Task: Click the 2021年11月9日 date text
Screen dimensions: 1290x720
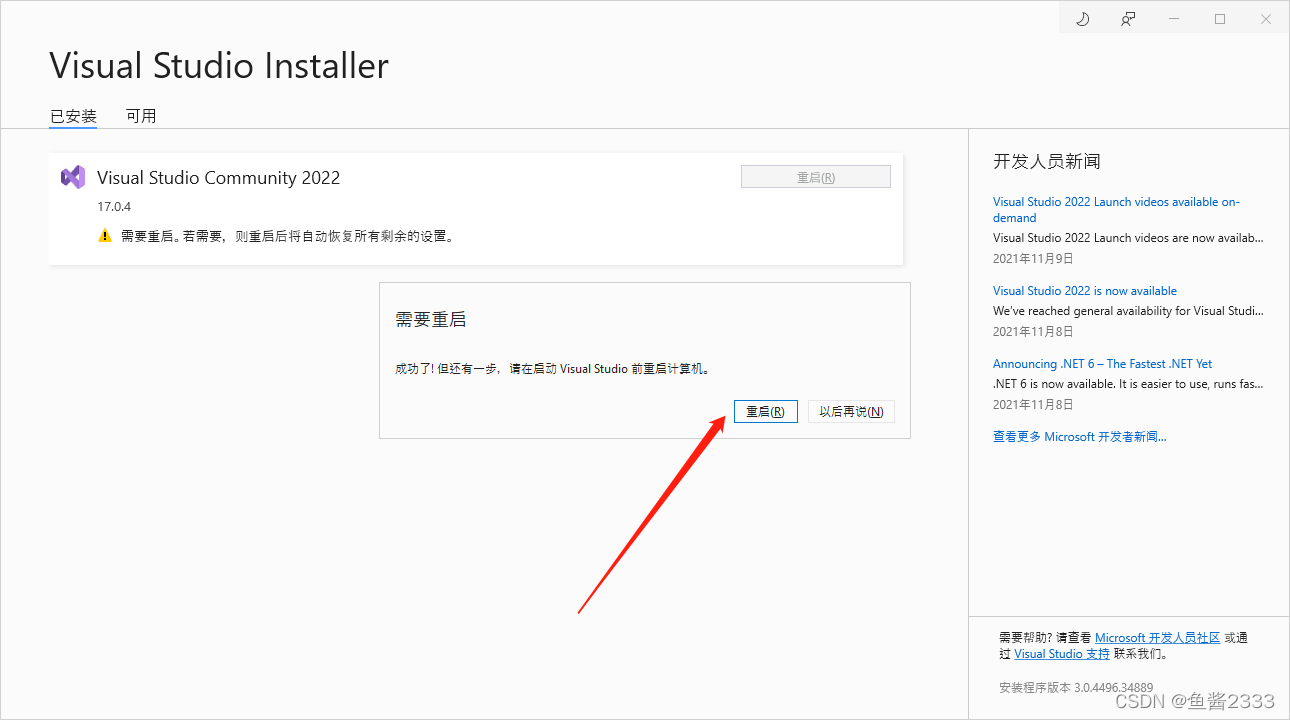Action: coord(1033,258)
